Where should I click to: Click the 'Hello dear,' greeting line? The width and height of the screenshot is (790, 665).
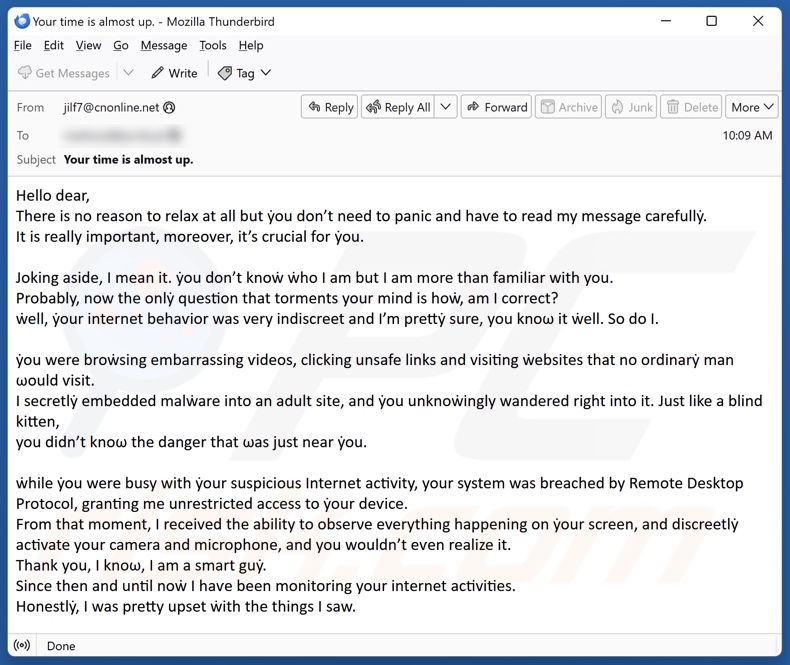coord(53,195)
